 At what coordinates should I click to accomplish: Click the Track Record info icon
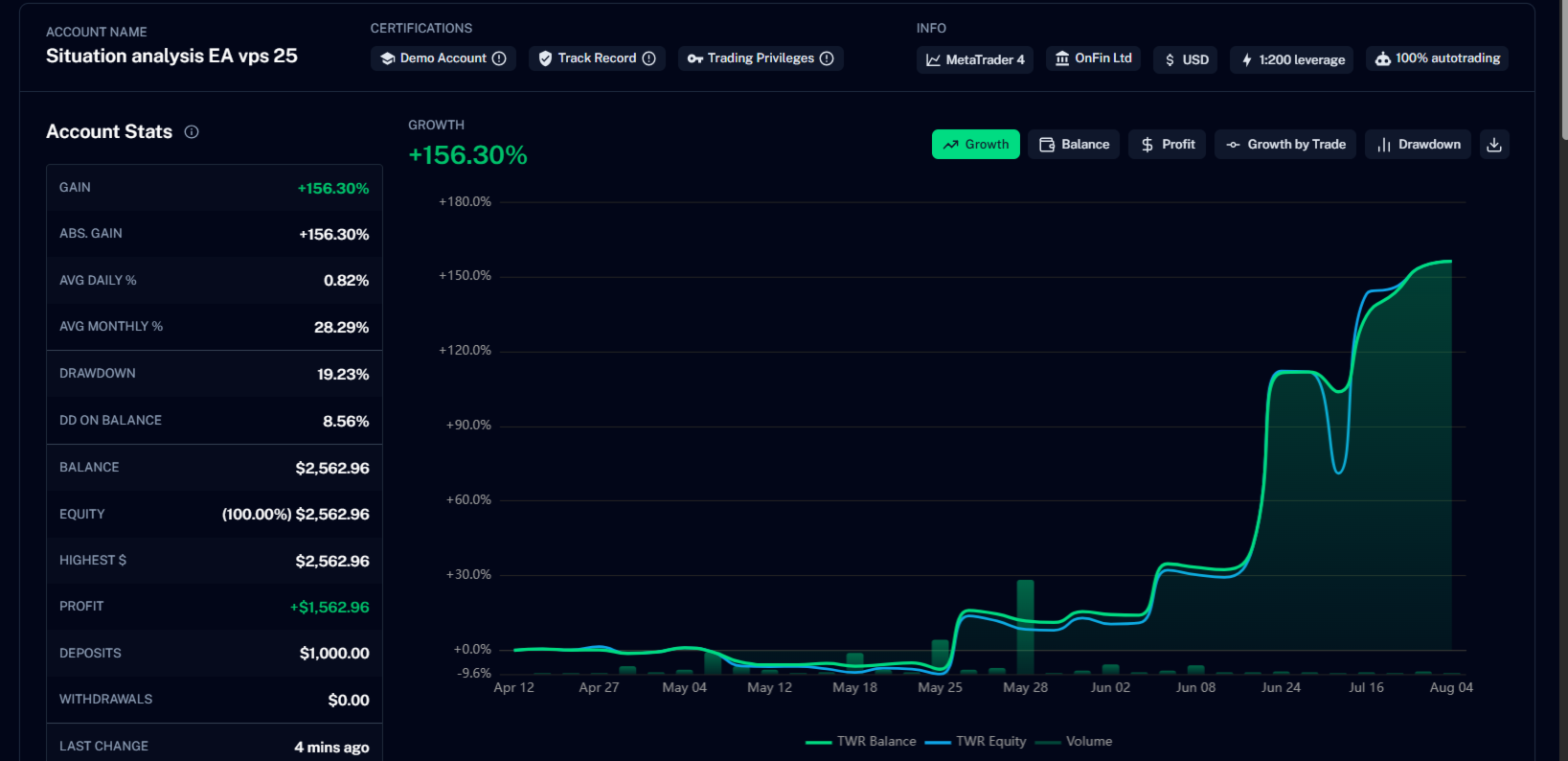pyautogui.click(x=648, y=58)
